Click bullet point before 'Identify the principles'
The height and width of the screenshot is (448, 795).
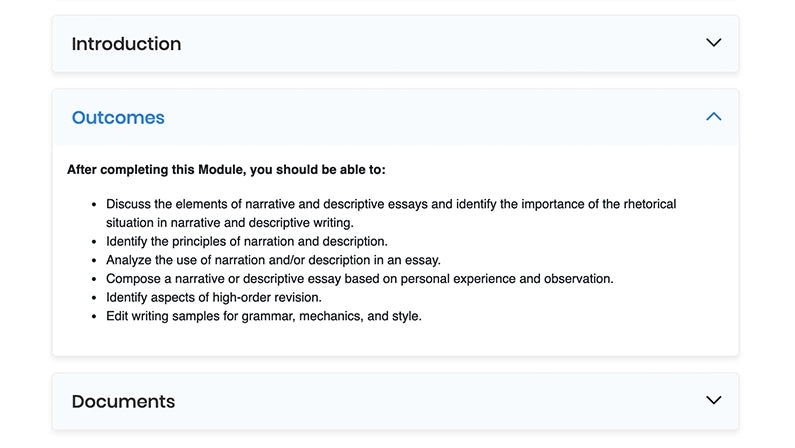tap(95, 241)
